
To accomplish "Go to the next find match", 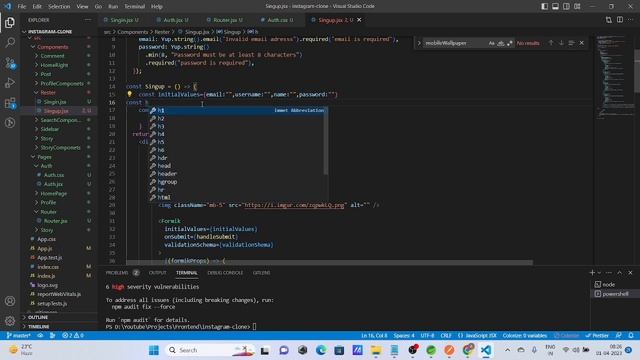I will (x=561, y=43).
